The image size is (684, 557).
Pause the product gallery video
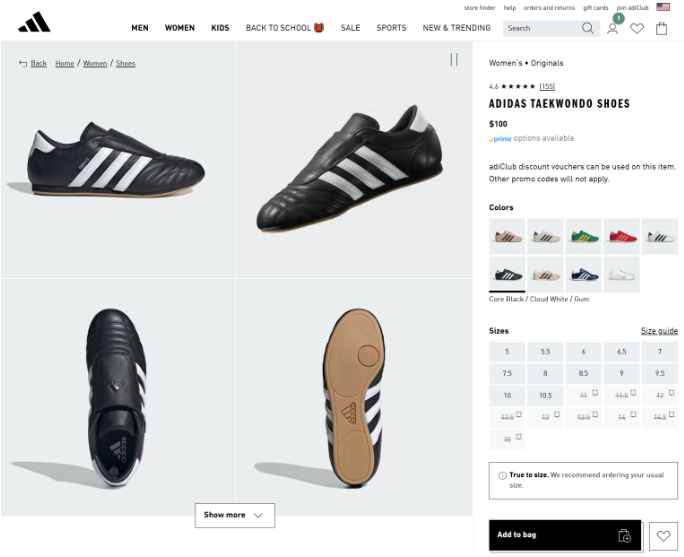click(x=454, y=60)
